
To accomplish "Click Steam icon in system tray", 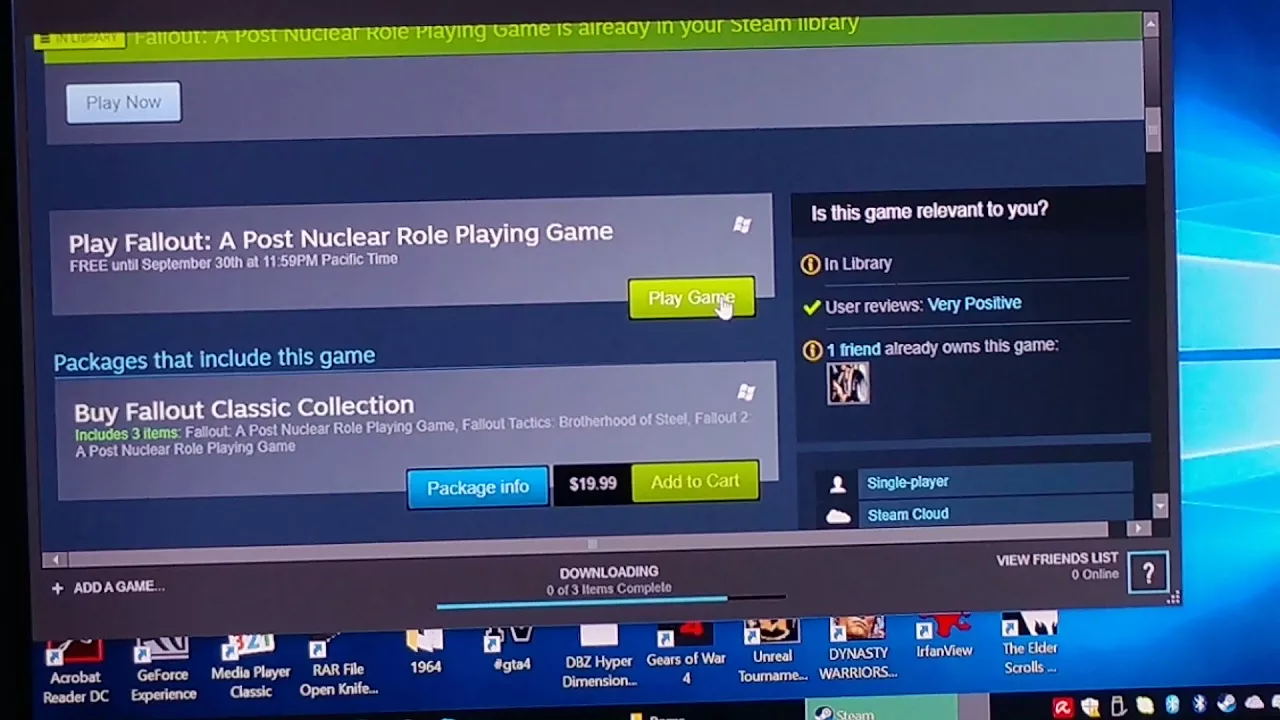I will (x=1227, y=704).
